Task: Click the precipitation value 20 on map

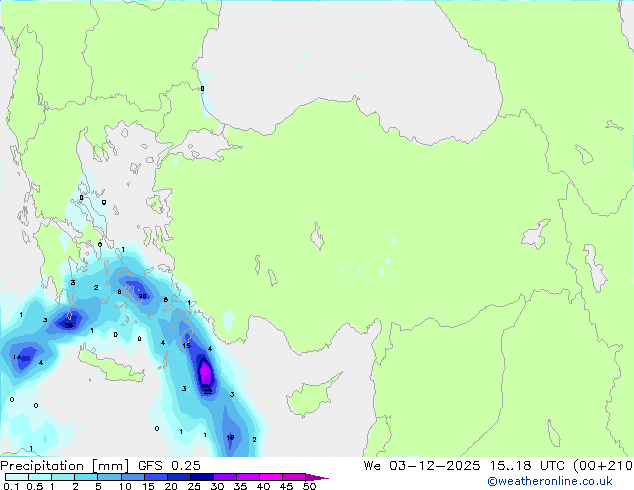Action: 142,296
